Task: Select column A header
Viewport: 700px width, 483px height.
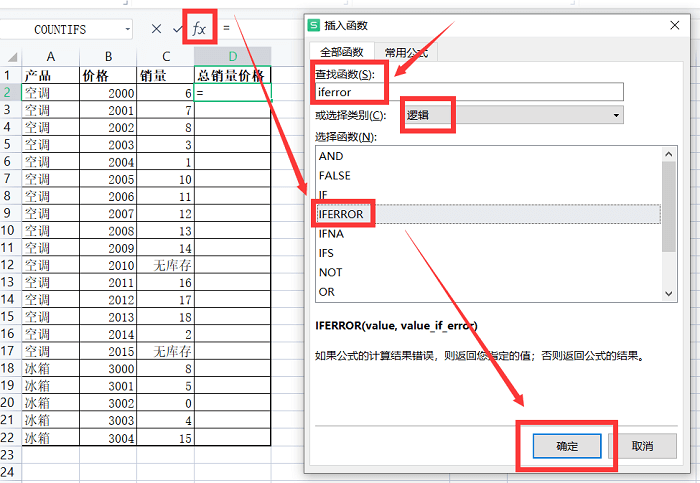Action: (x=50, y=57)
